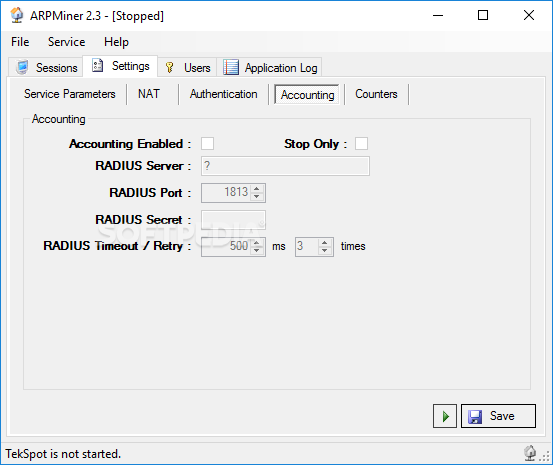The image size is (553, 465).
Task: Click the RADIUS Server input field
Action: (x=285, y=166)
